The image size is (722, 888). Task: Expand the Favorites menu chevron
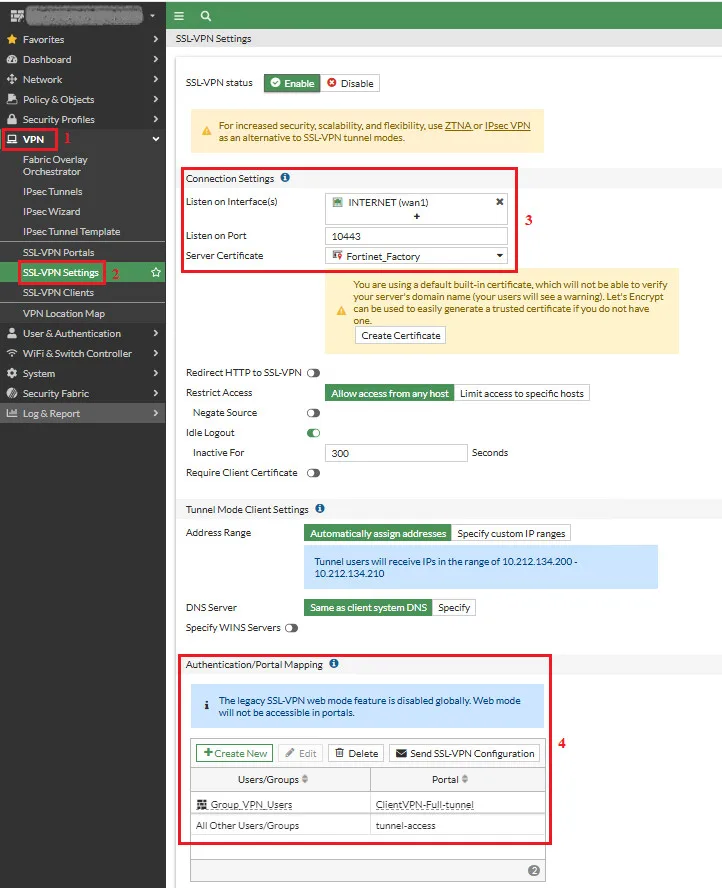156,40
